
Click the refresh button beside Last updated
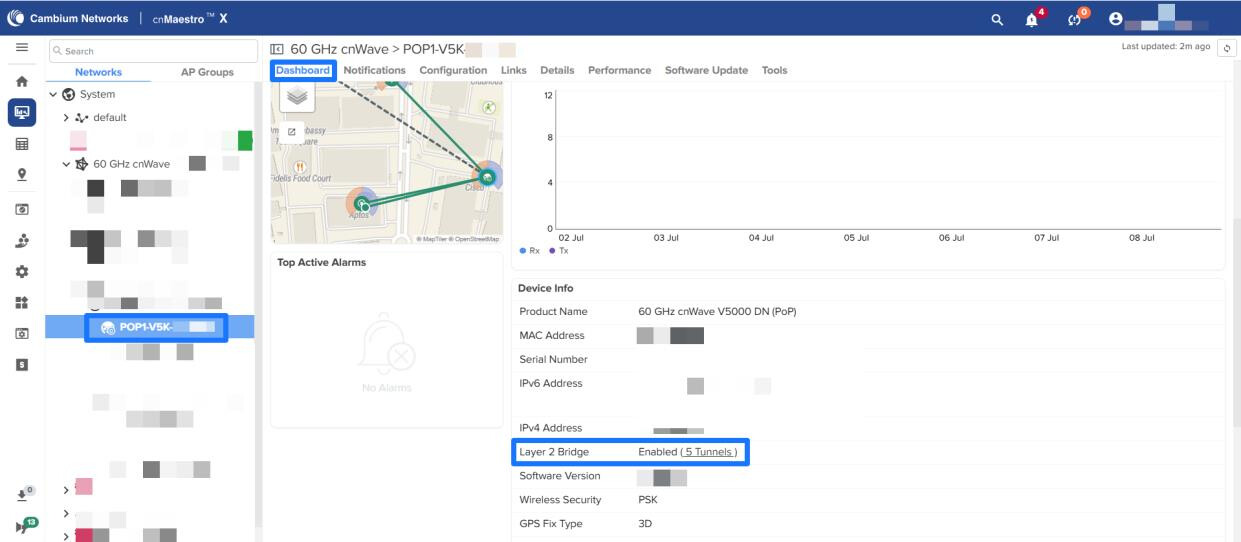coord(1227,48)
